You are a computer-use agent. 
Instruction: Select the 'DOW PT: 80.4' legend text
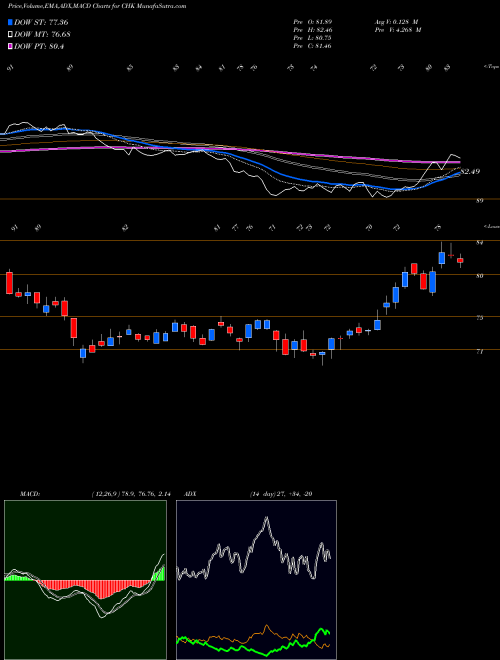(x=39, y=46)
